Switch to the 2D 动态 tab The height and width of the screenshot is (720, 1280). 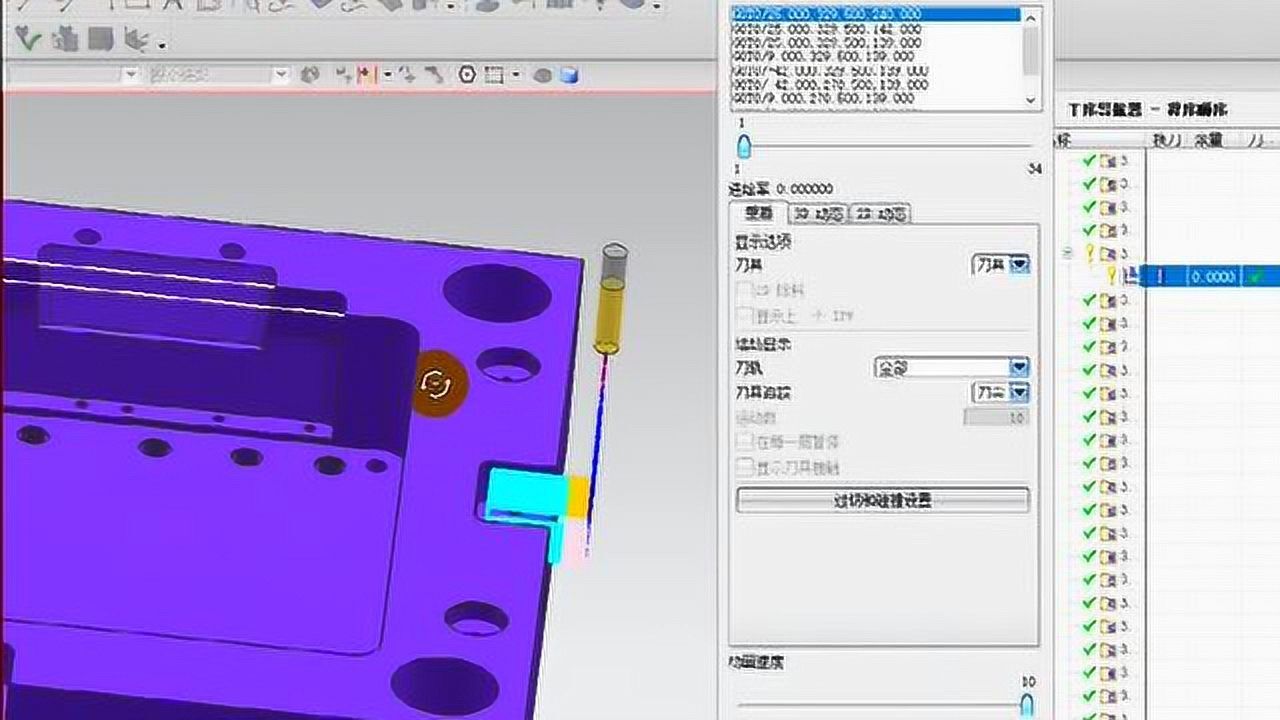click(x=880, y=214)
